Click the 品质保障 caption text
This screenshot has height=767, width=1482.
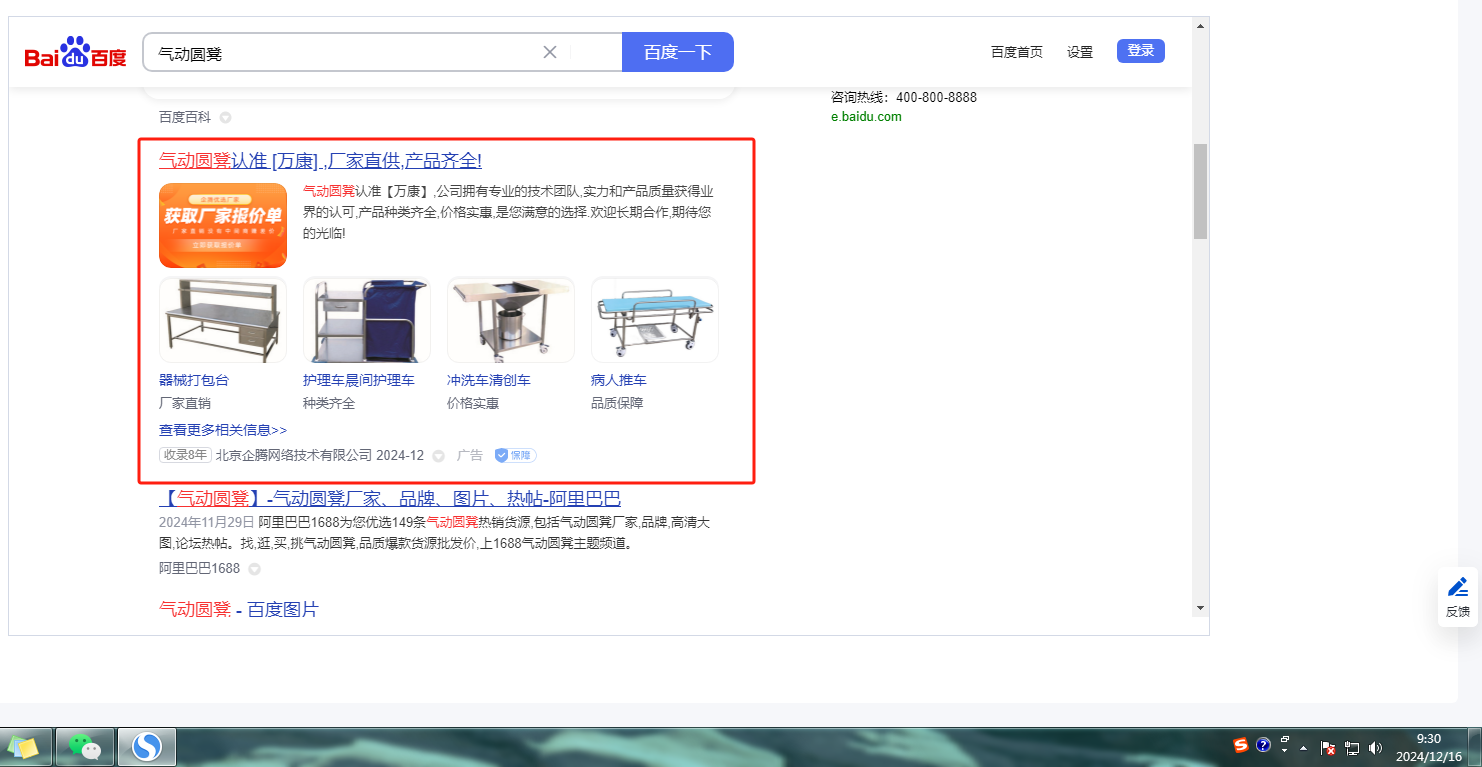click(617, 403)
